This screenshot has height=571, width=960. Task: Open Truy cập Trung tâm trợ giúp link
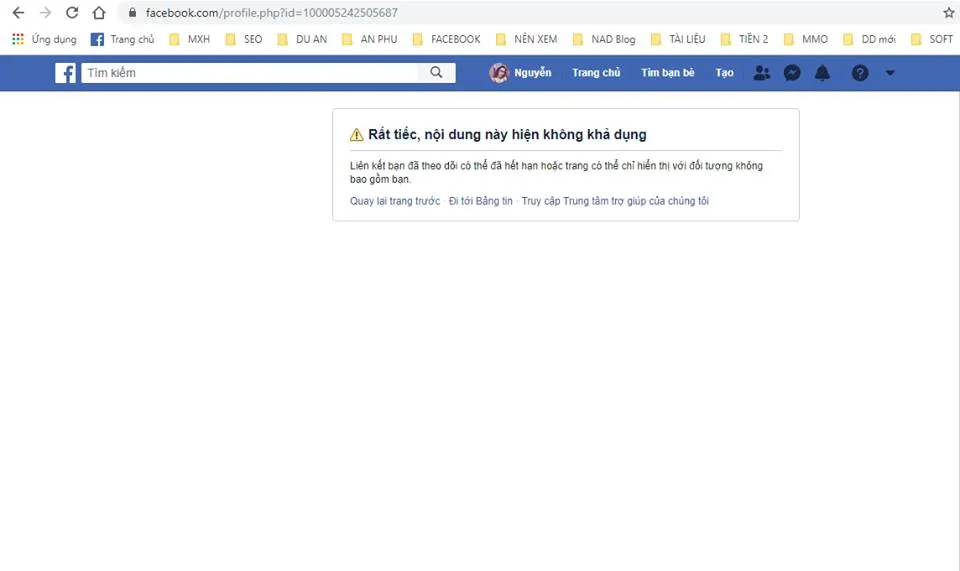click(x=615, y=201)
